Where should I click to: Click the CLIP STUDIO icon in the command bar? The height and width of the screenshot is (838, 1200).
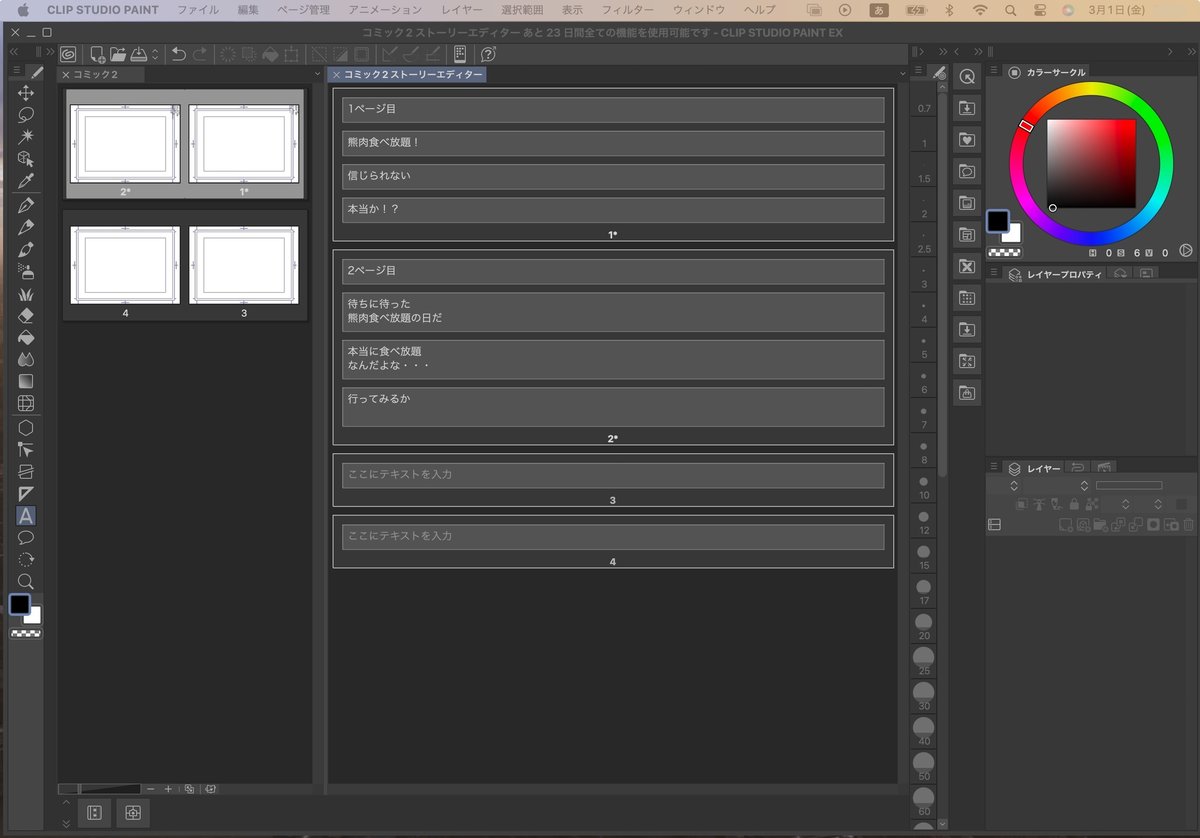[68, 53]
